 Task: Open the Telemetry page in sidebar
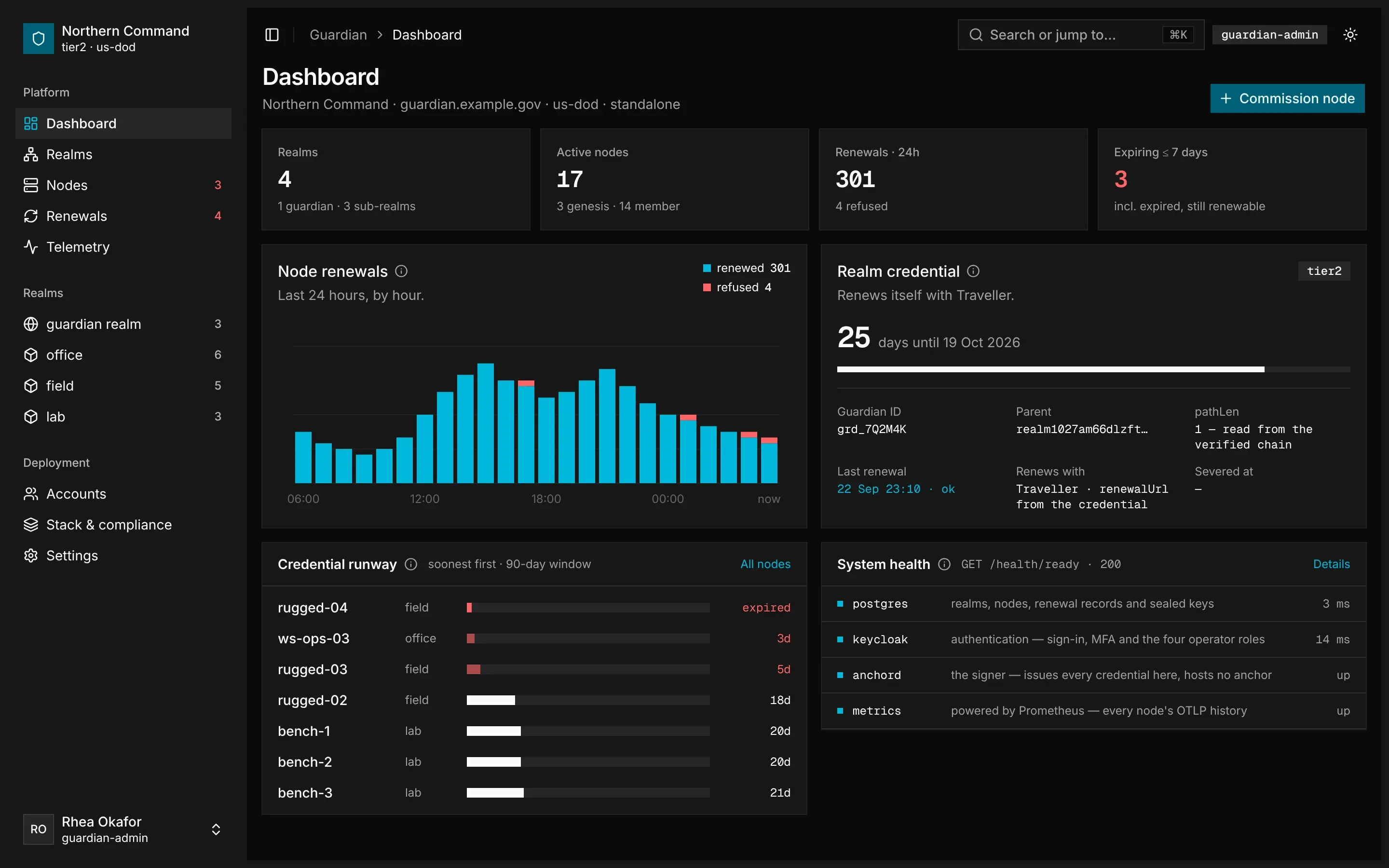(123, 247)
